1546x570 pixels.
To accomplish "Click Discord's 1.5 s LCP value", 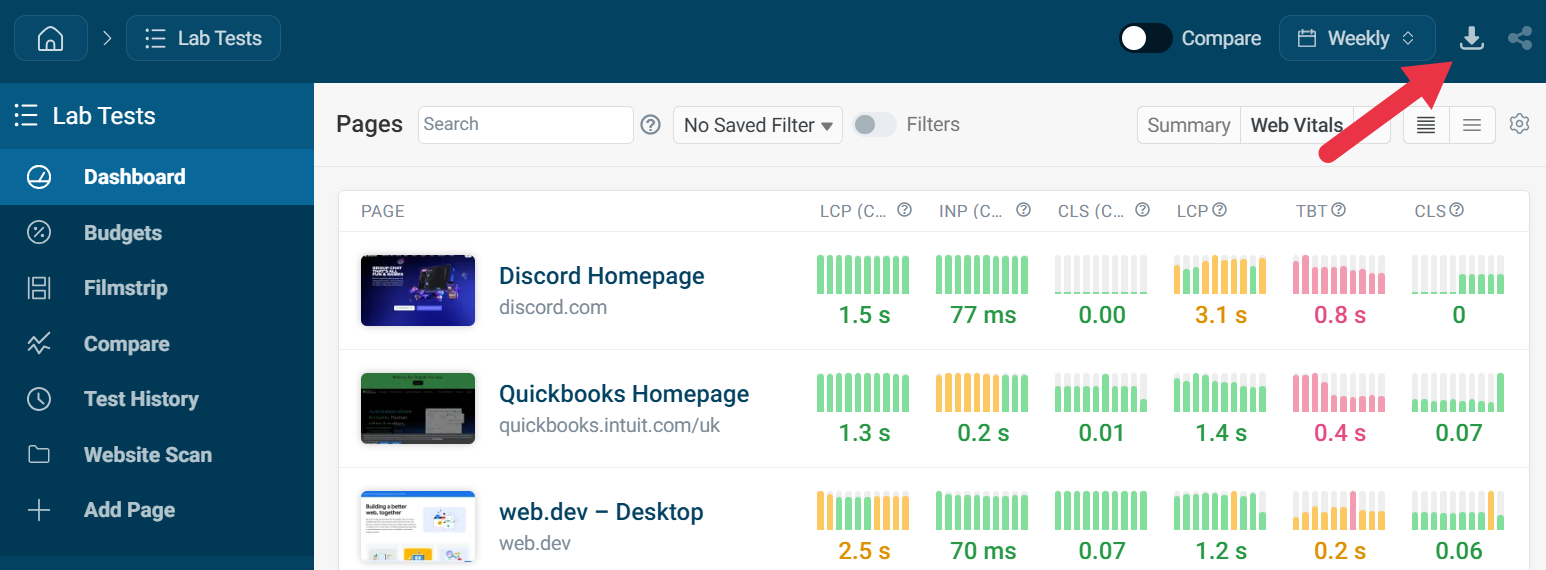I will [x=864, y=315].
